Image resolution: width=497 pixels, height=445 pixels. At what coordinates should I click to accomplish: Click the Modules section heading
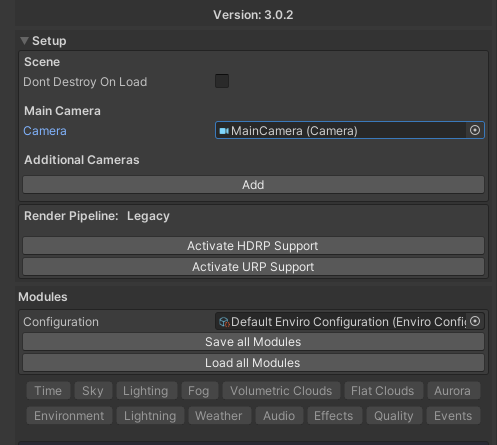pyautogui.click(x=43, y=297)
